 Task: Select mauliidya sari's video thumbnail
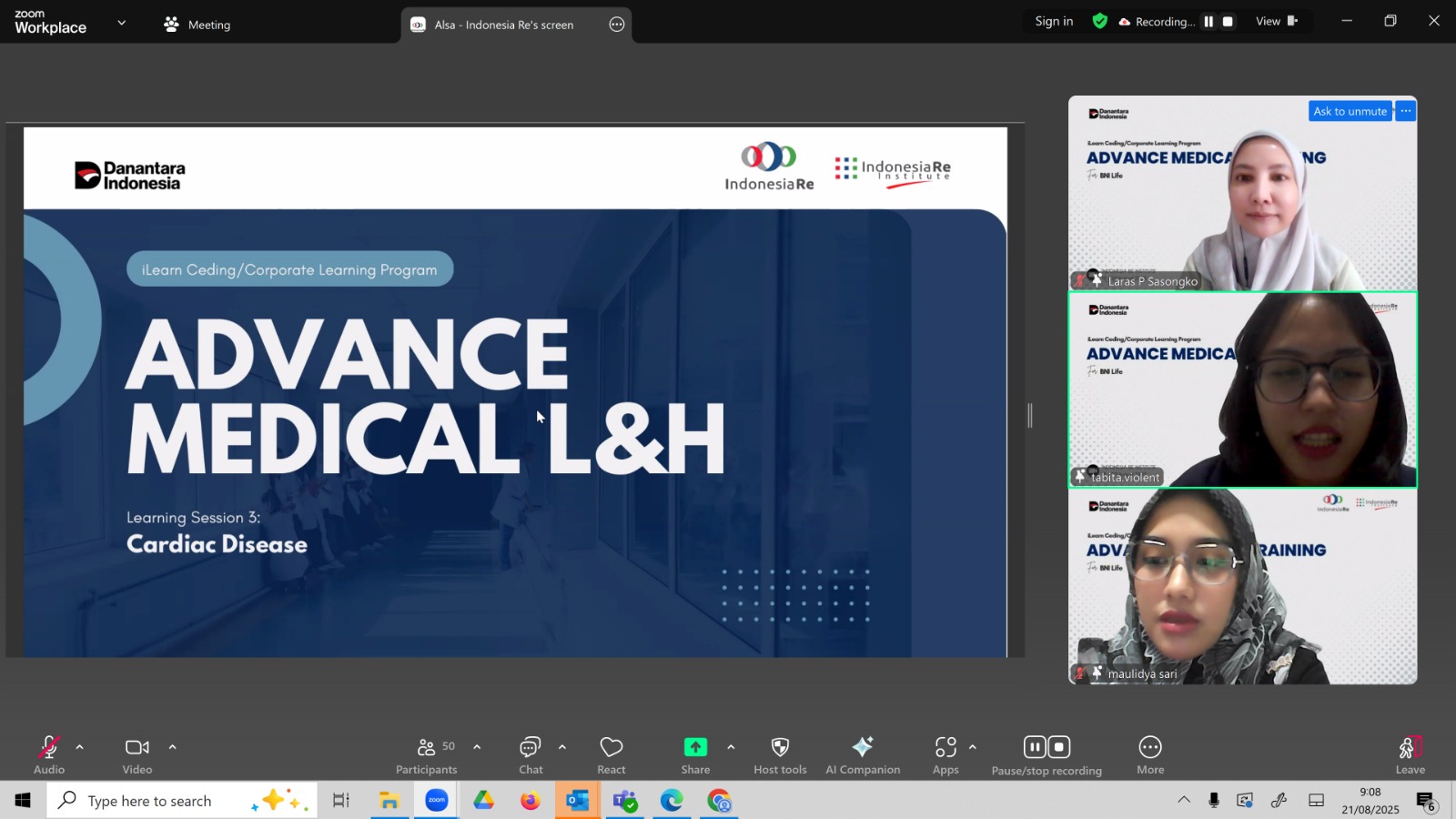coord(1242,587)
